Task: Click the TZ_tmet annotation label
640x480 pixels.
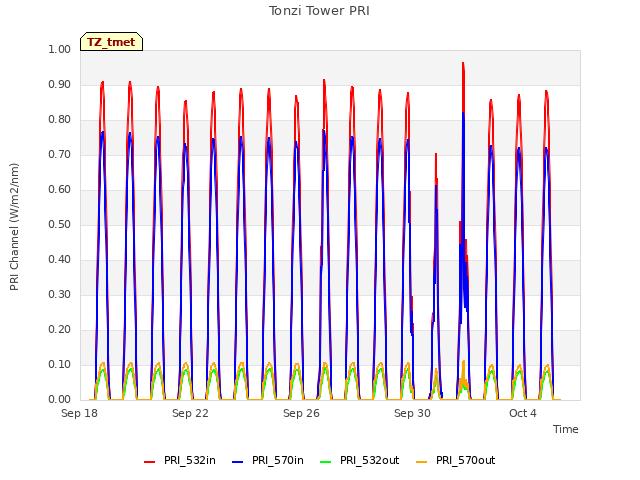Action: (111, 42)
